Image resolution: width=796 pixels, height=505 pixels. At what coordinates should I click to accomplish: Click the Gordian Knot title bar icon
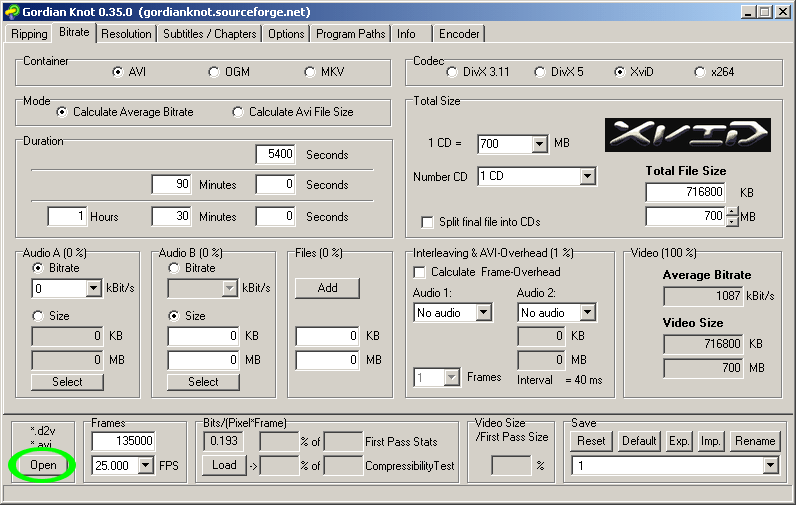[13, 11]
